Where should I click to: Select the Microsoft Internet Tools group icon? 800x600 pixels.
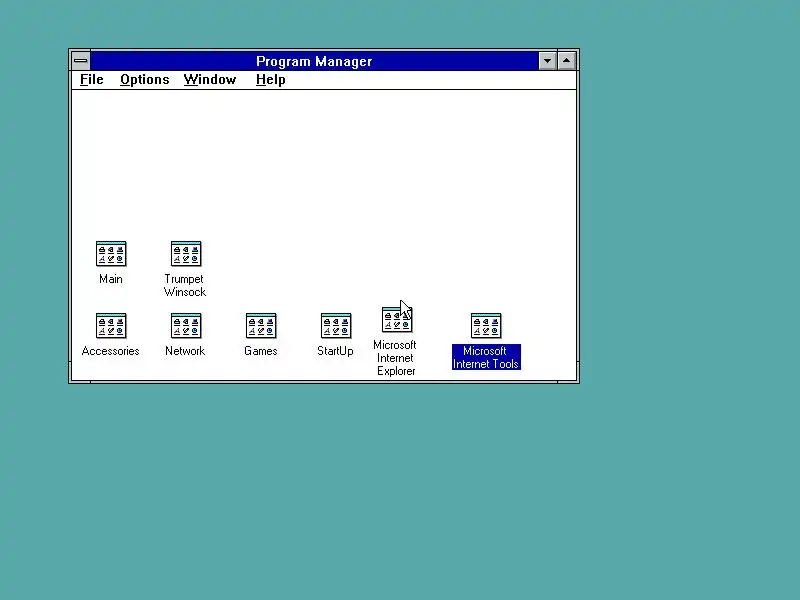pyautogui.click(x=486, y=326)
